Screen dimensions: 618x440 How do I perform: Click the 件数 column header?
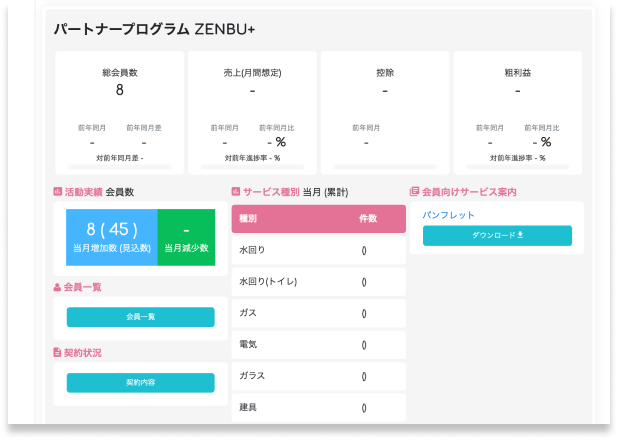point(367,217)
